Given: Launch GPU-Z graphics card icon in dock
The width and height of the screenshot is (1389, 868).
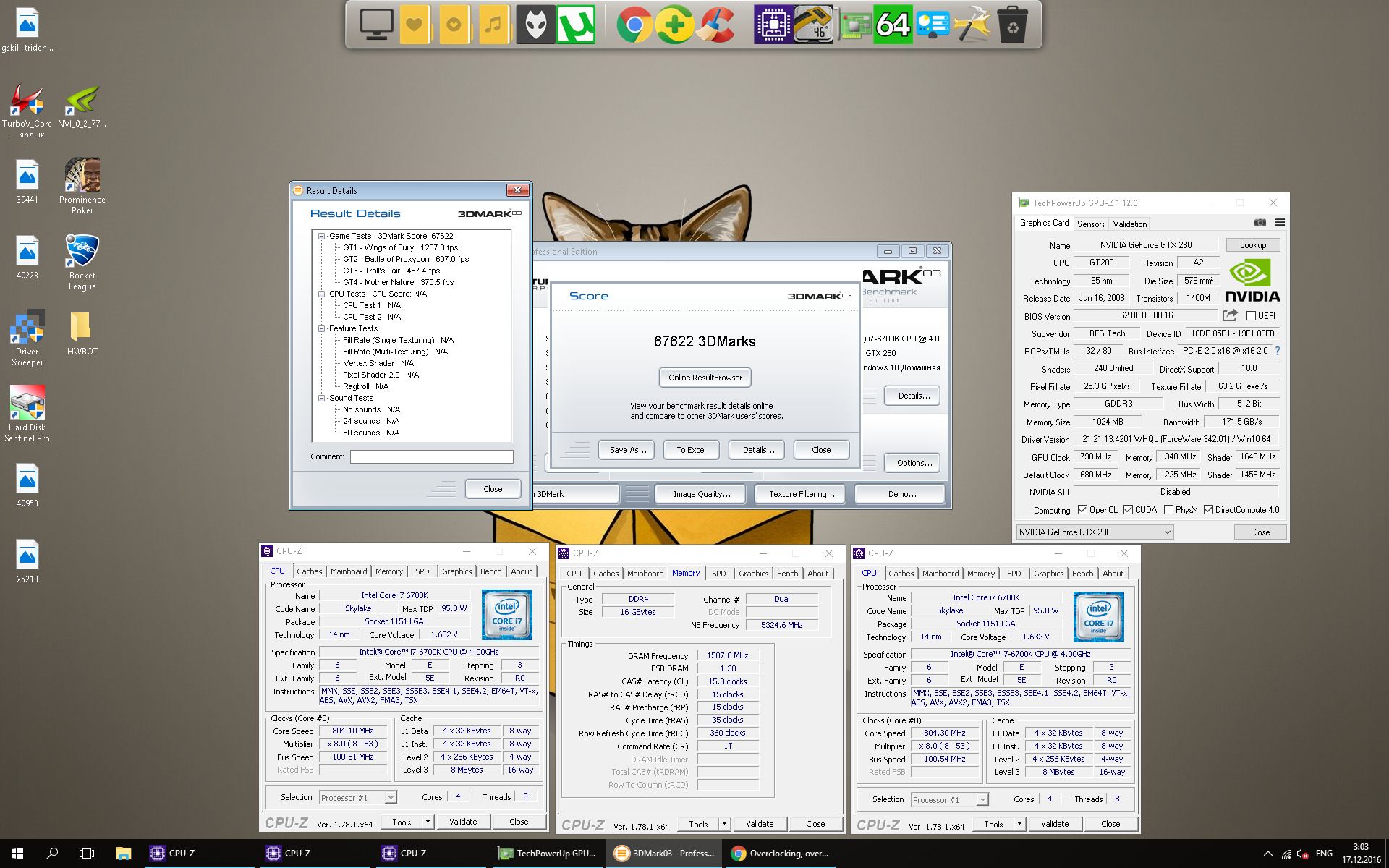Looking at the screenshot, I should point(854,26).
